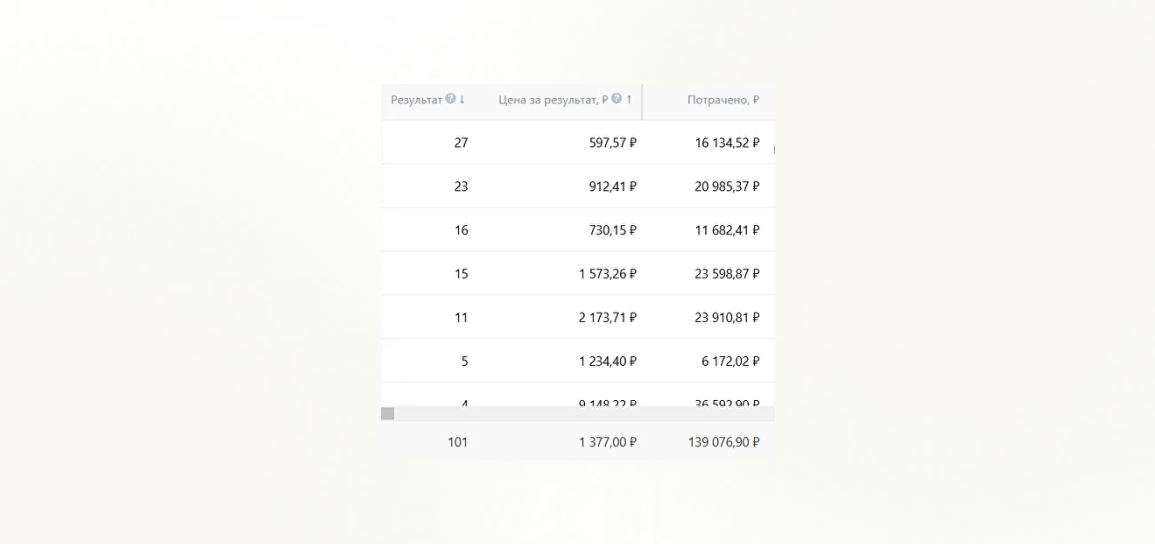Image resolution: width=1155 pixels, height=544 pixels.
Task: Click the Потрачено, ₽ column header
Action: click(x=723, y=99)
